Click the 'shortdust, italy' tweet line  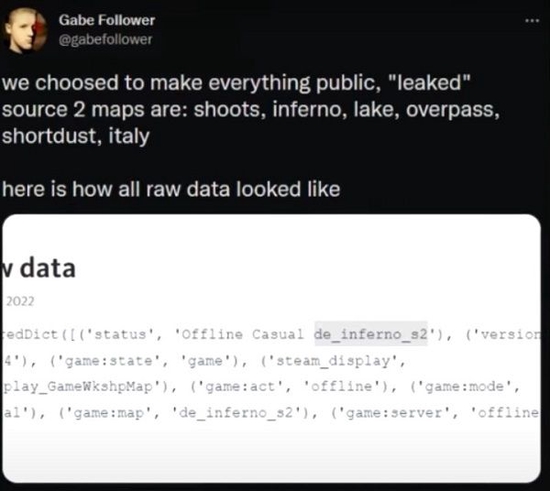(76, 136)
